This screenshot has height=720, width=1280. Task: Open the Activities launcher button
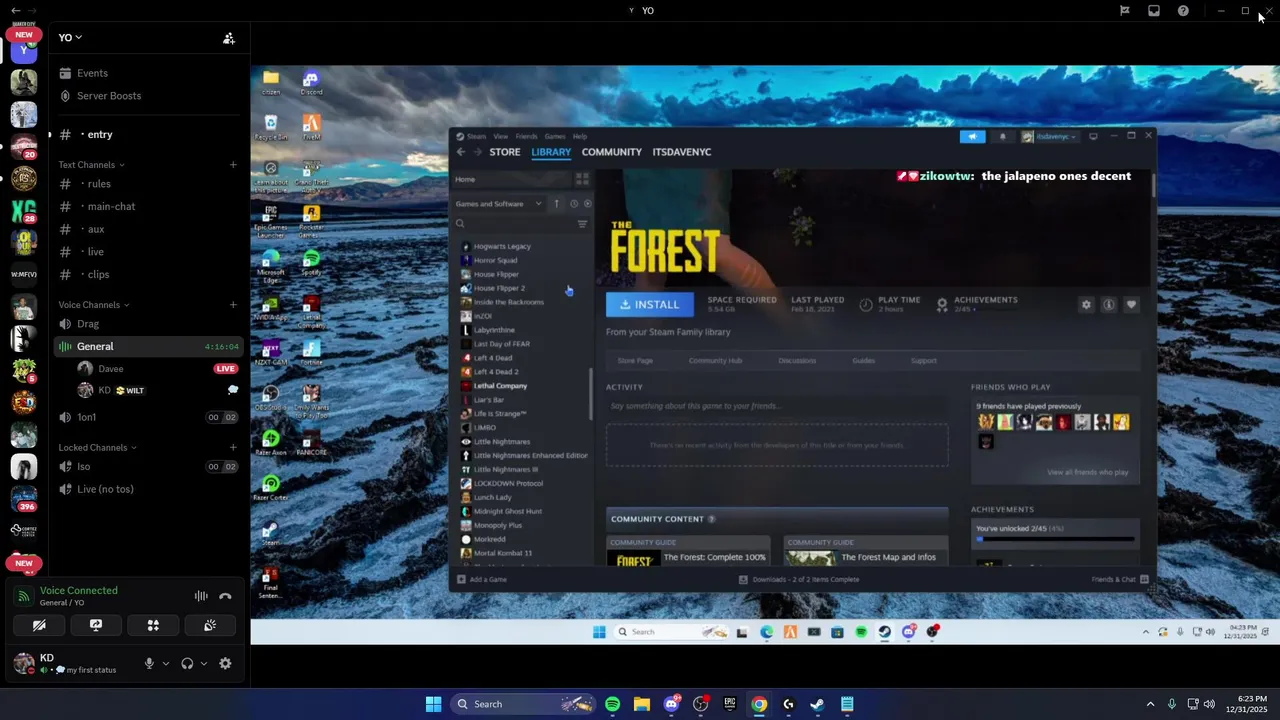(153, 625)
